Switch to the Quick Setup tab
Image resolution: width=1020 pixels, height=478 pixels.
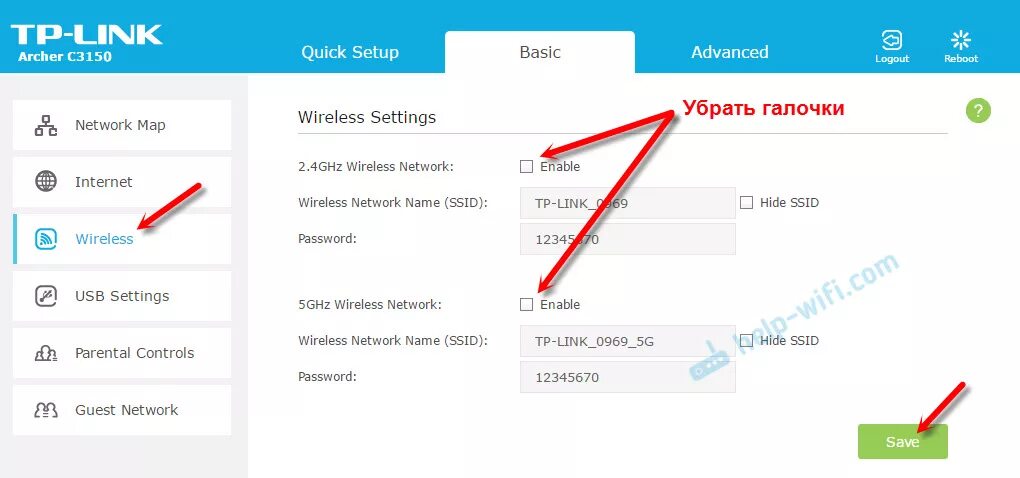(x=350, y=52)
